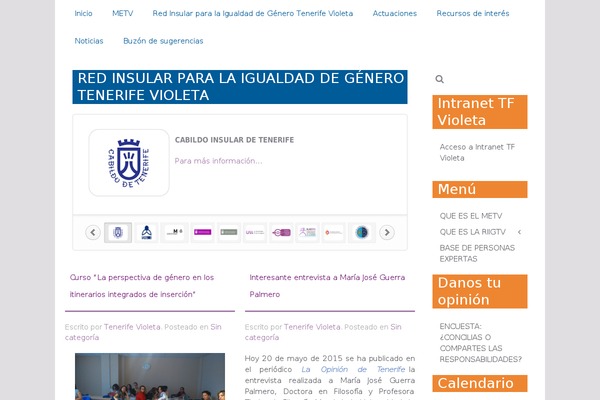Open the Actuaciones menu item
This screenshot has width=600, height=400.
[395, 13]
